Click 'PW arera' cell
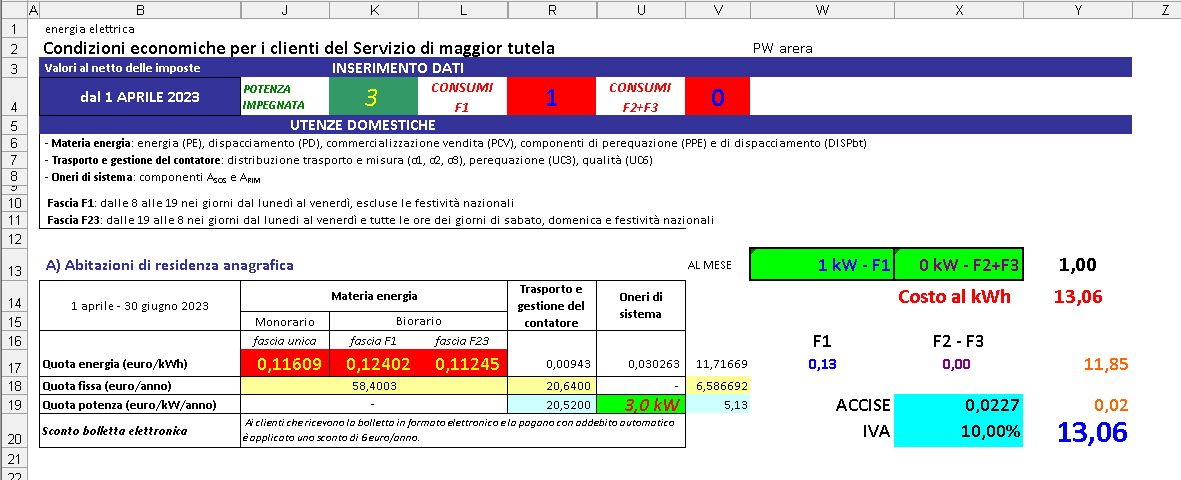This screenshot has height=480, width=1181. click(x=783, y=48)
